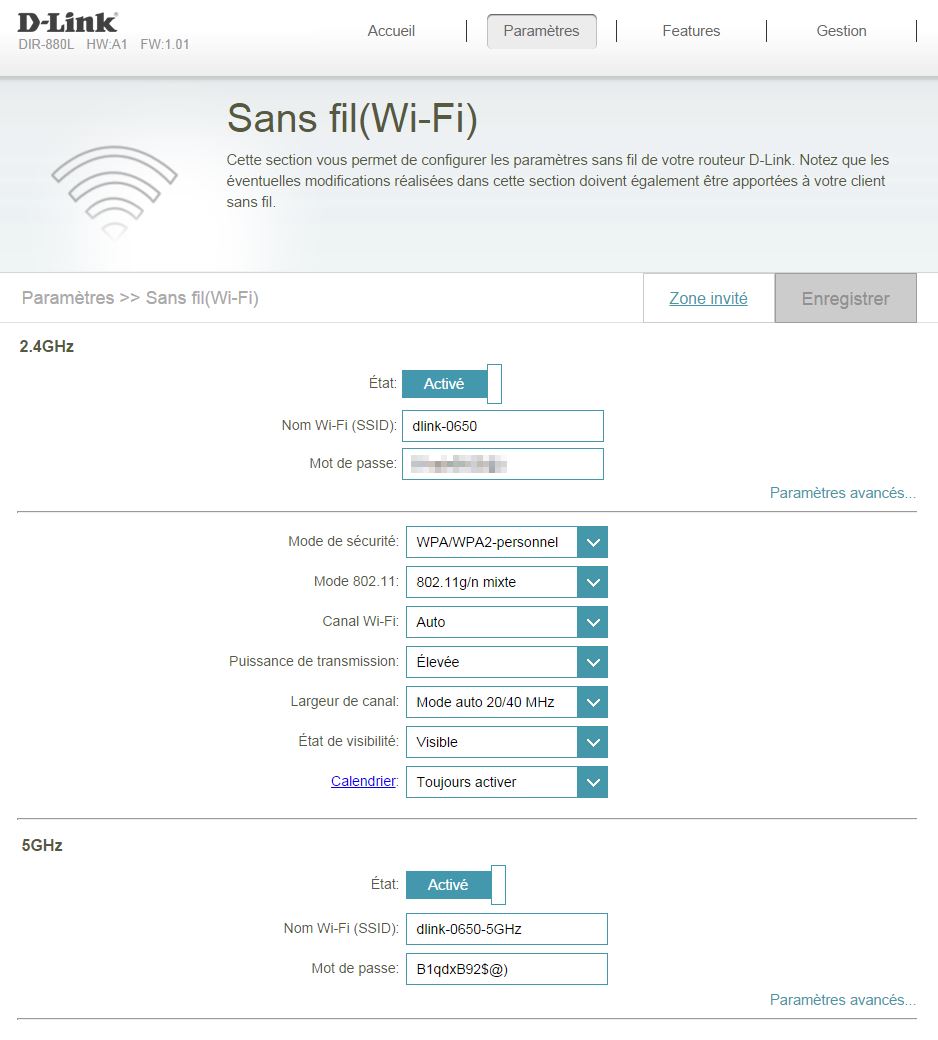This screenshot has width=938, height=1040.
Task: Go to the Accueil tab
Action: coord(391,31)
